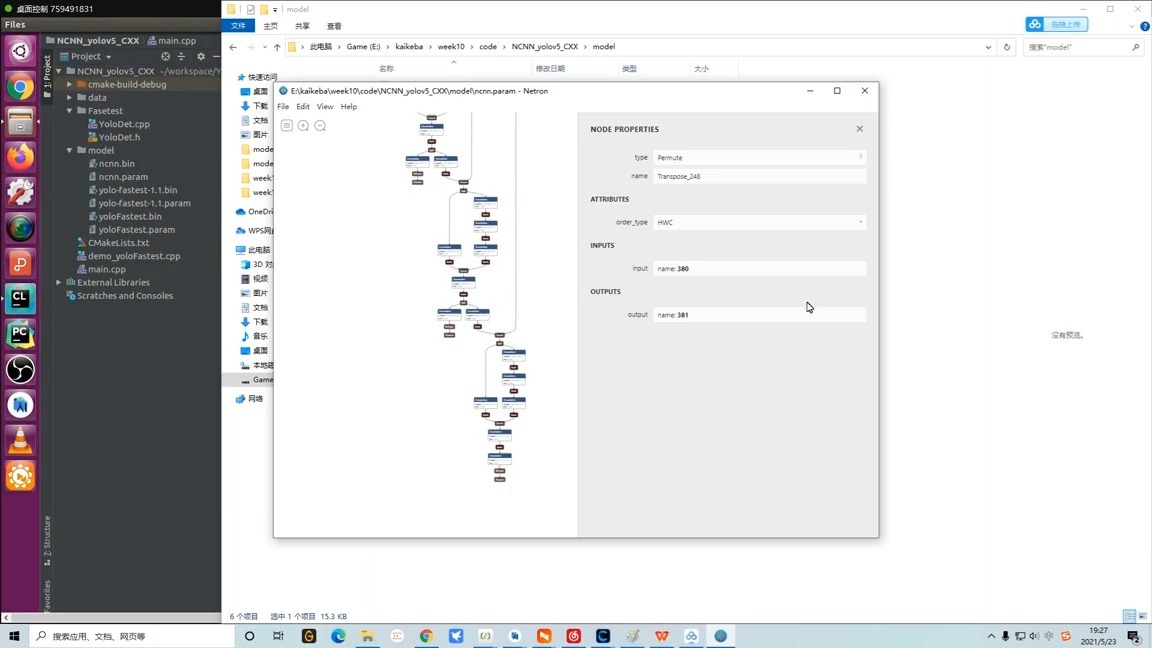The width and height of the screenshot is (1152, 648).
Task: Open CLion from the Ubuntu dock
Action: pos(20,299)
